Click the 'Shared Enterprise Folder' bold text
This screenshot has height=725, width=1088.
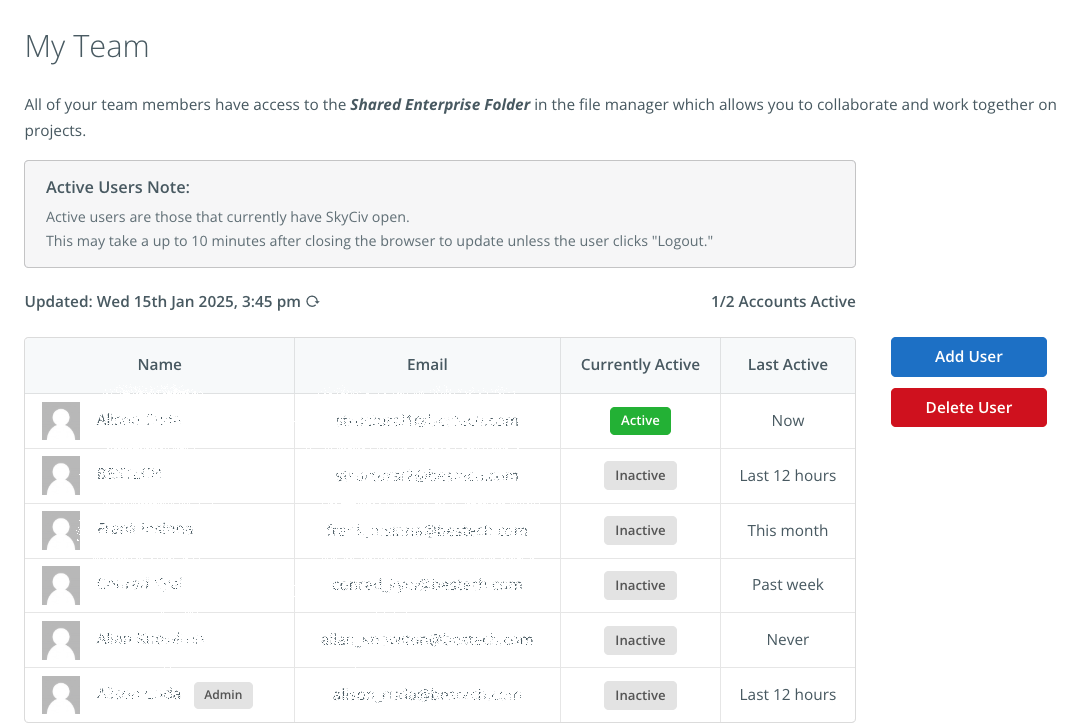440,105
